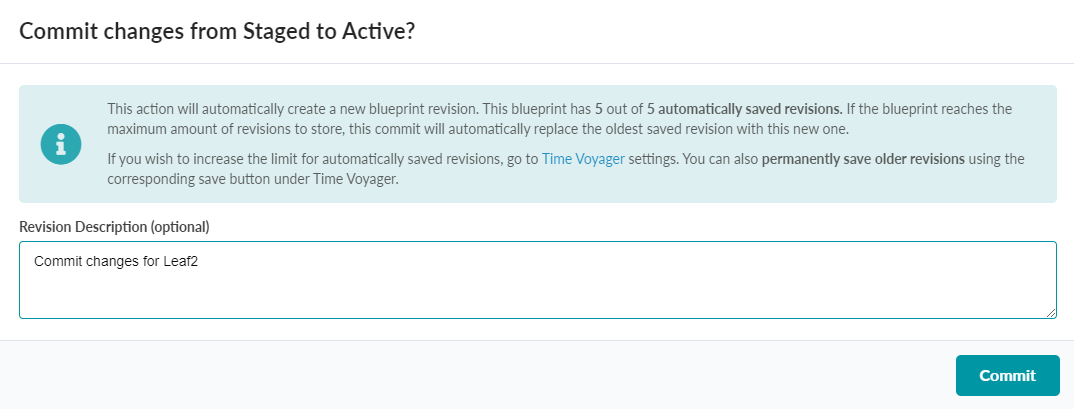
Task: Click the word "Active?" in the dialog title
Action: [x=379, y=31]
